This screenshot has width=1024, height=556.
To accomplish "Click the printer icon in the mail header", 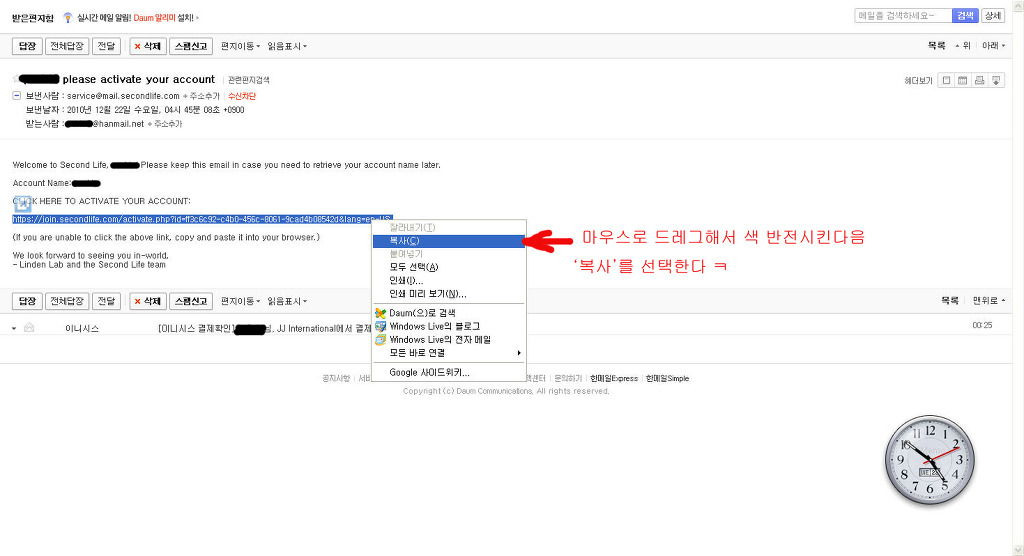I will pos(979,80).
